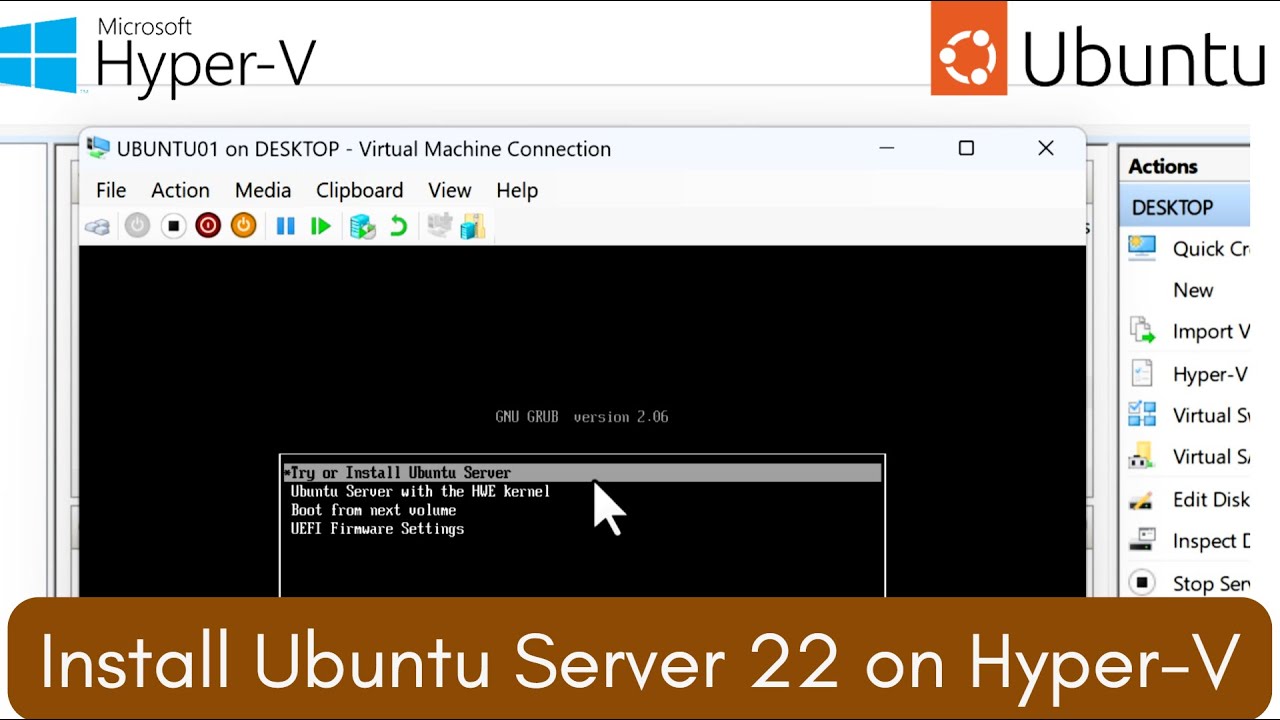This screenshot has height=720, width=1280.
Task: Open the Action menu
Action: click(x=180, y=190)
